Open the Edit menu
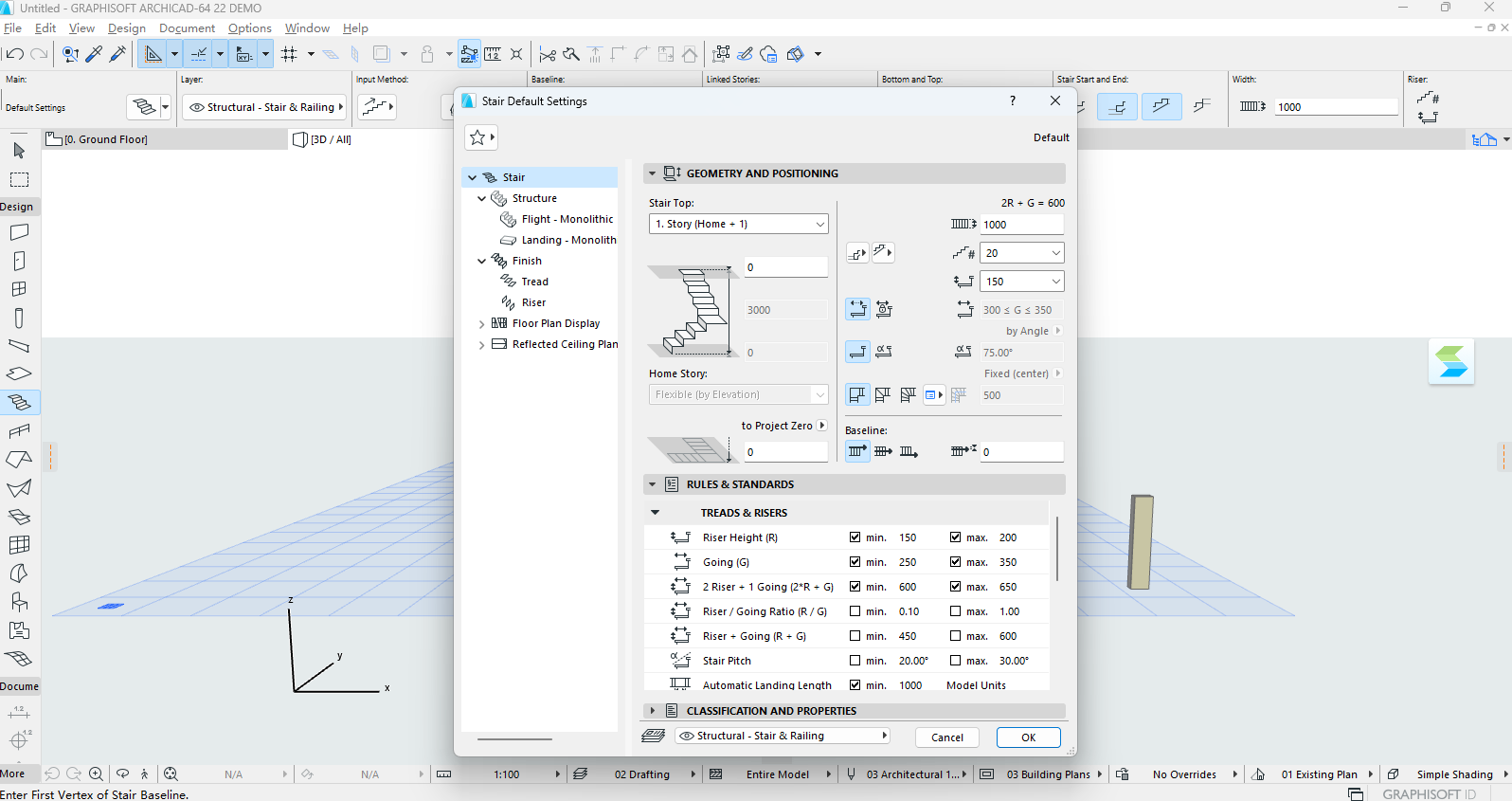The width and height of the screenshot is (1512, 801). (45, 28)
